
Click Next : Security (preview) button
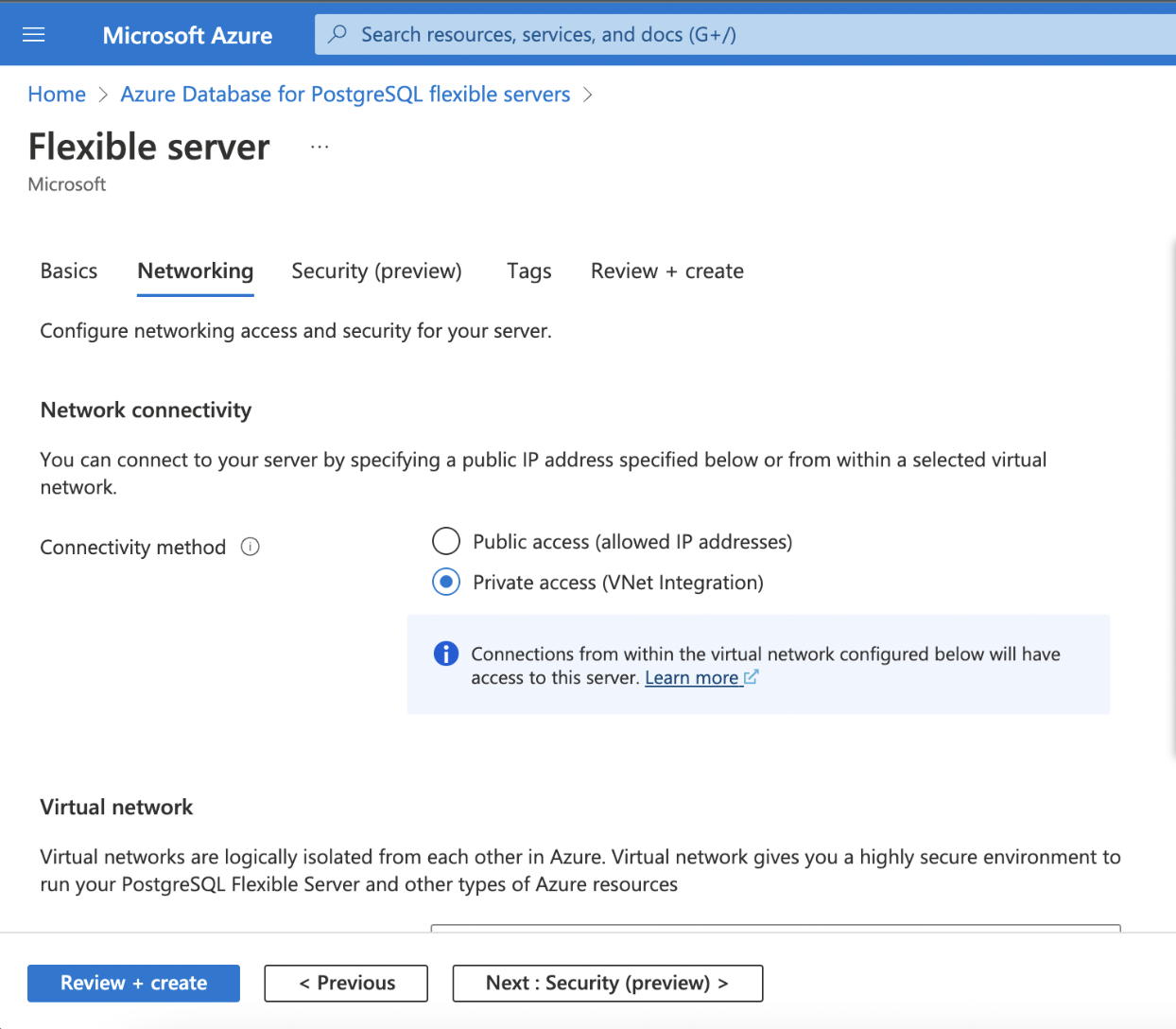(608, 983)
